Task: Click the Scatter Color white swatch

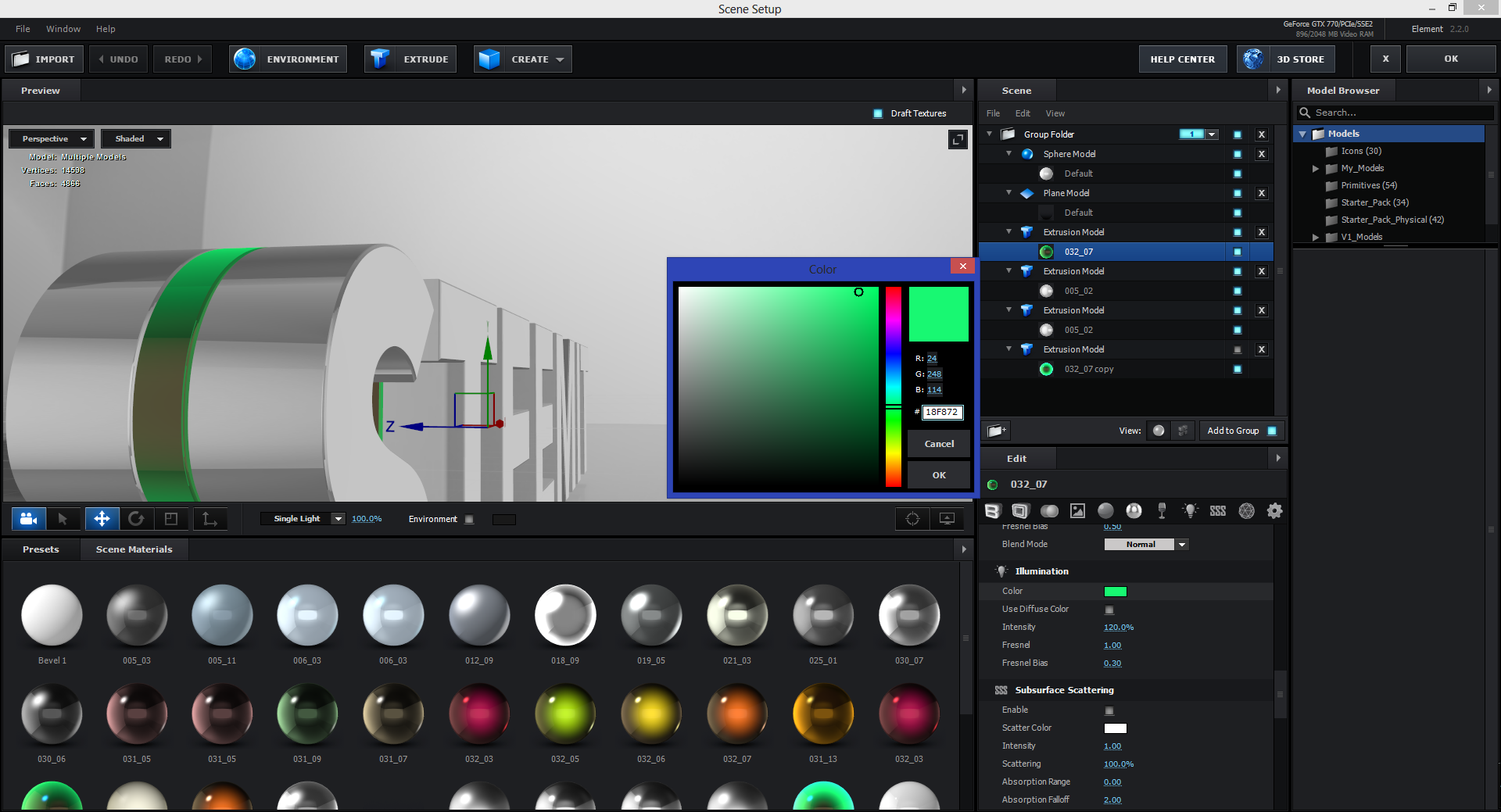Action: [x=1115, y=728]
